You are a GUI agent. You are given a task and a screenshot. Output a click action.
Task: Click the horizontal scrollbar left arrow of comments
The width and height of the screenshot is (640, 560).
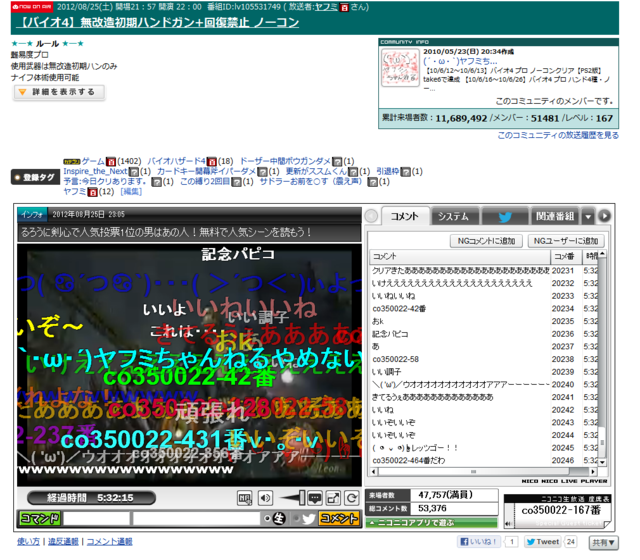[x=374, y=472]
